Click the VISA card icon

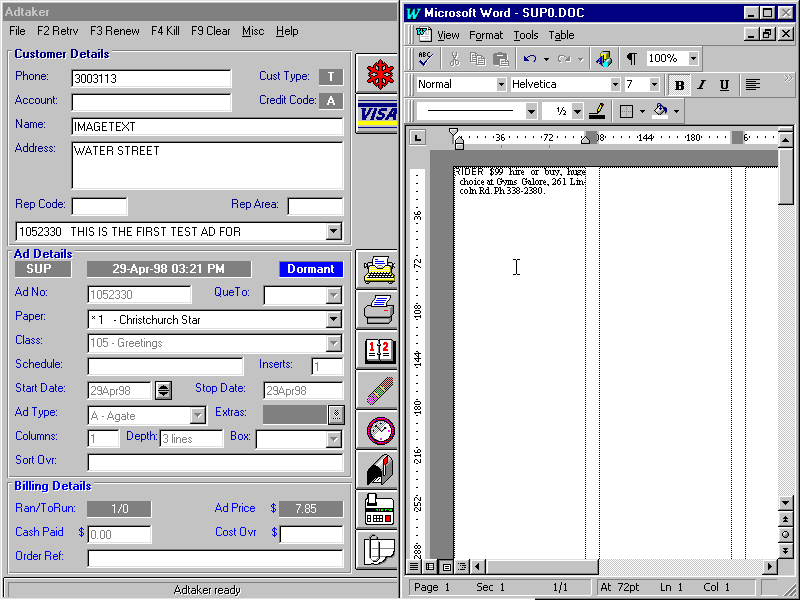pyautogui.click(x=378, y=114)
